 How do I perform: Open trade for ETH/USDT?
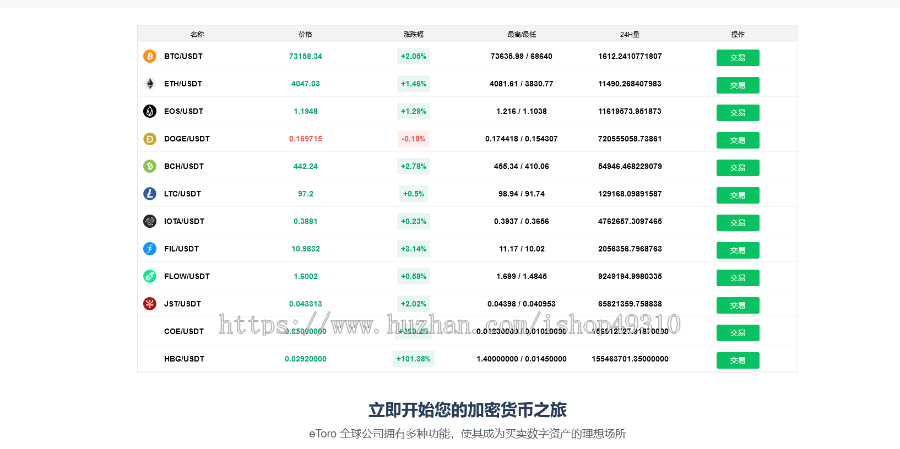point(738,86)
